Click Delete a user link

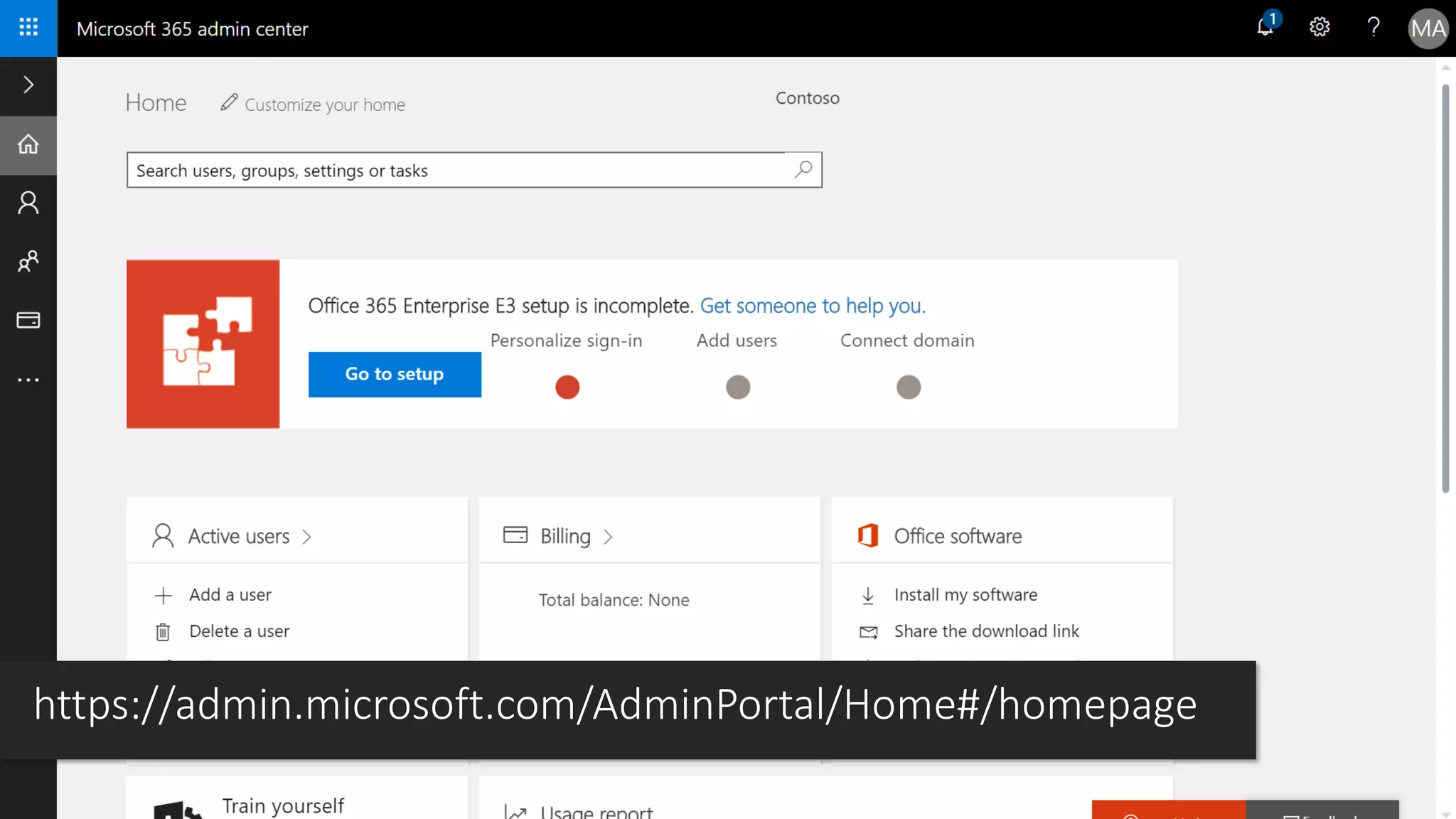pyautogui.click(x=240, y=631)
